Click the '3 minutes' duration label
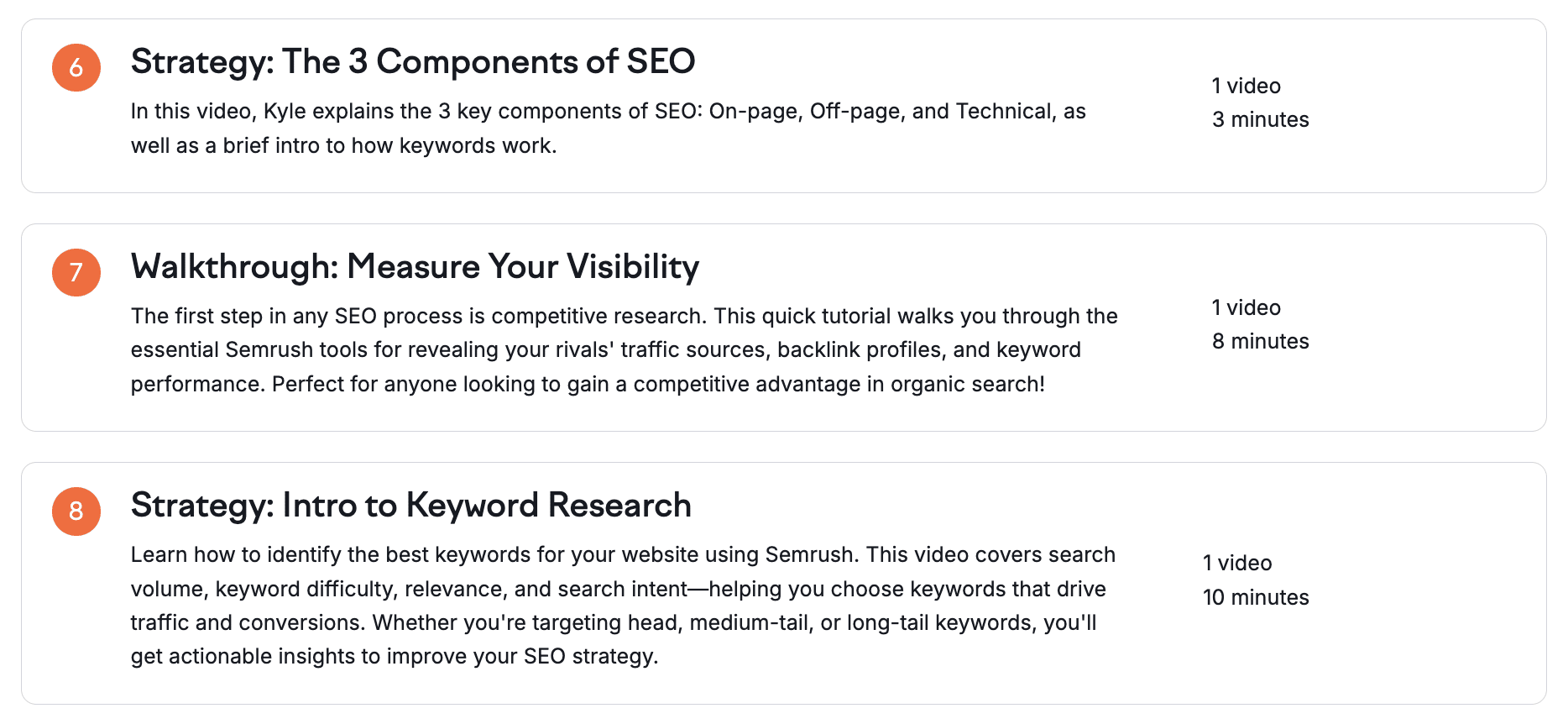The height and width of the screenshot is (724, 1568). [1260, 120]
